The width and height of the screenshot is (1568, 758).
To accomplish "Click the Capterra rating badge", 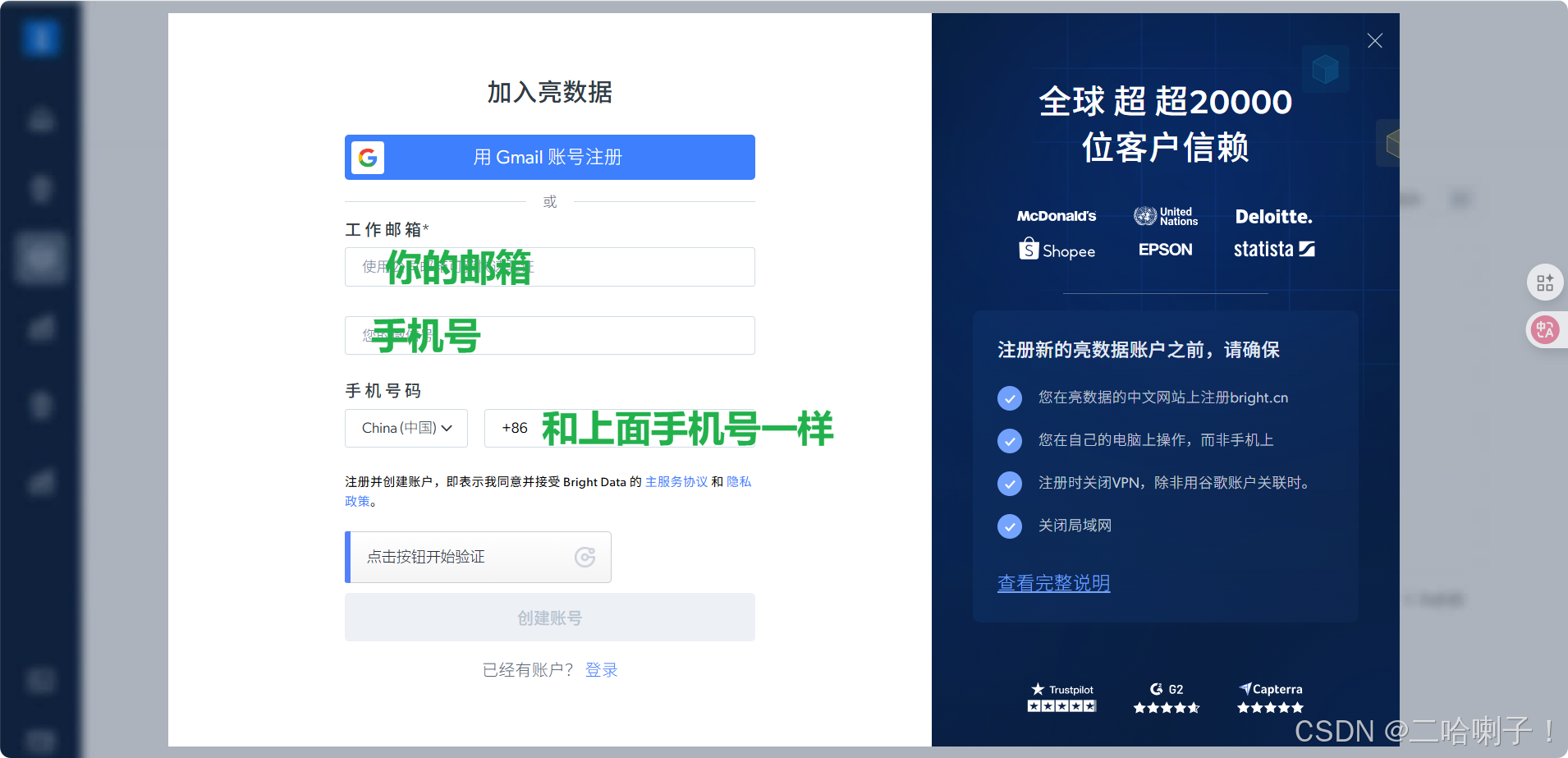I will click(1271, 697).
